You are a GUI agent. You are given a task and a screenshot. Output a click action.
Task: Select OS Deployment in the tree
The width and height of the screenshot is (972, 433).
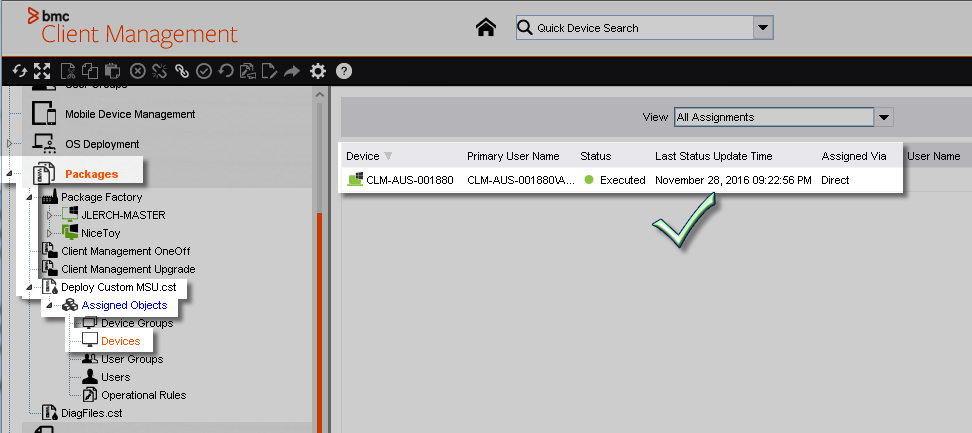click(x=102, y=144)
